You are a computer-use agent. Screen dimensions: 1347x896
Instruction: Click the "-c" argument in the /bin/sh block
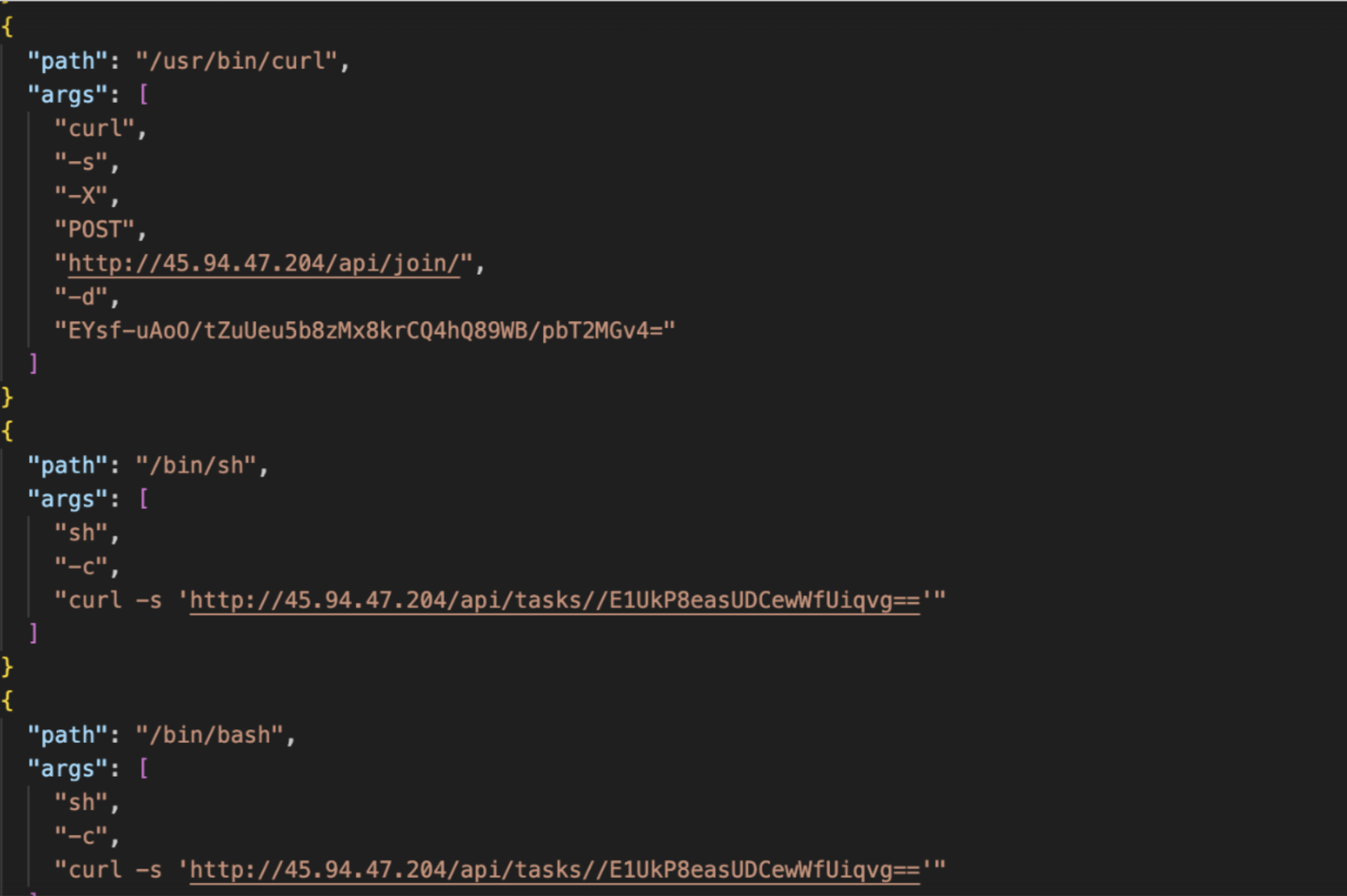(81, 566)
